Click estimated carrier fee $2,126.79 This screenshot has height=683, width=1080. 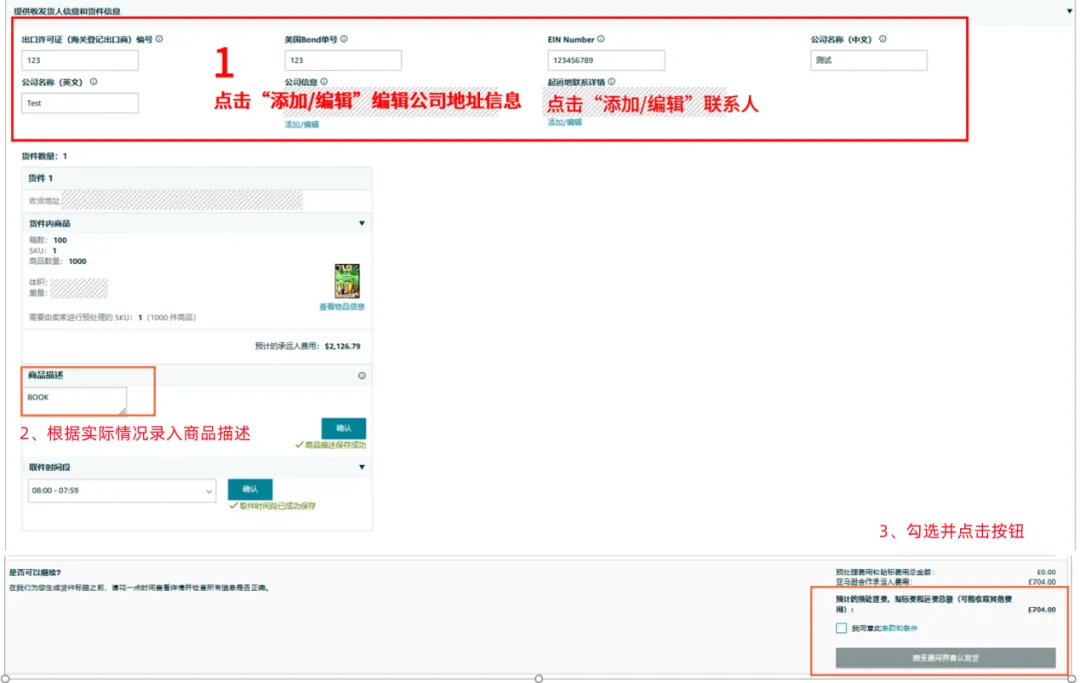point(342,346)
